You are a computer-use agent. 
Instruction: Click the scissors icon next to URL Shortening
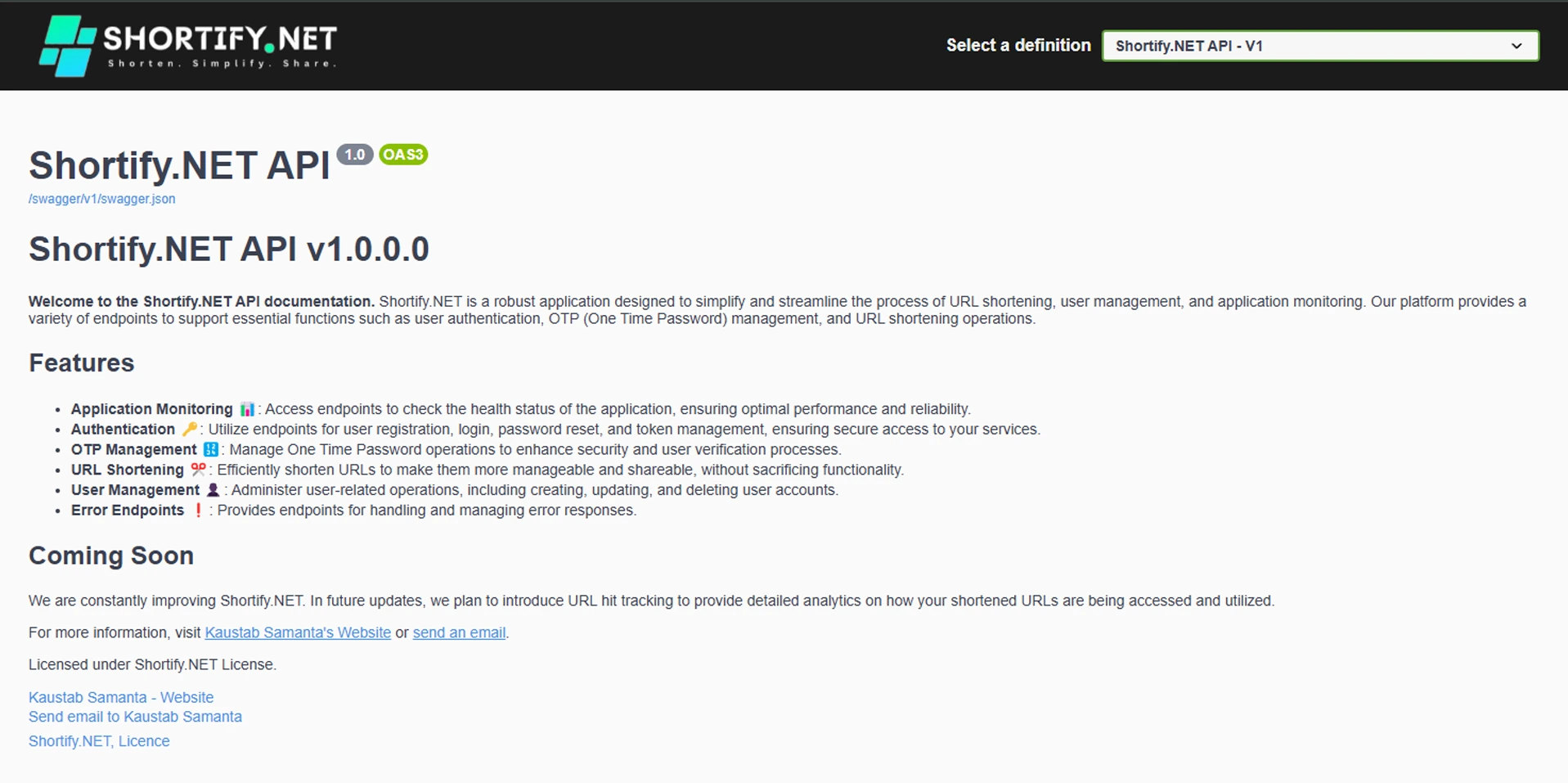coord(198,470)
